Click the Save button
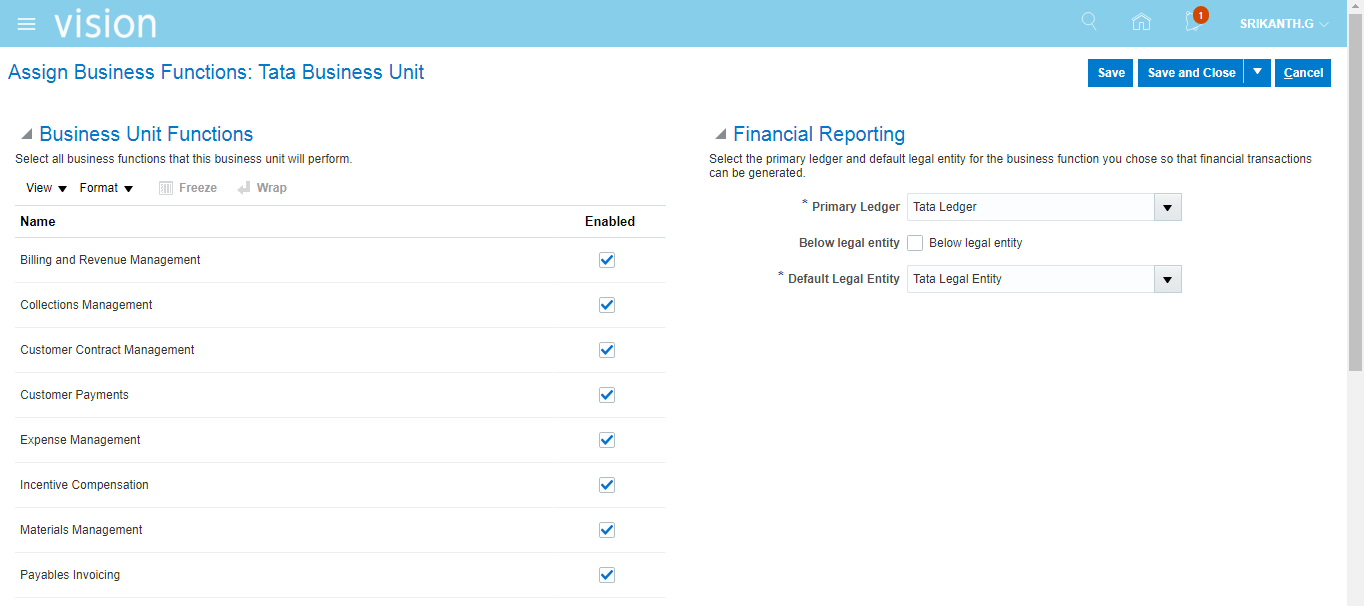 pyautogui.click(x=1110, y=73)
